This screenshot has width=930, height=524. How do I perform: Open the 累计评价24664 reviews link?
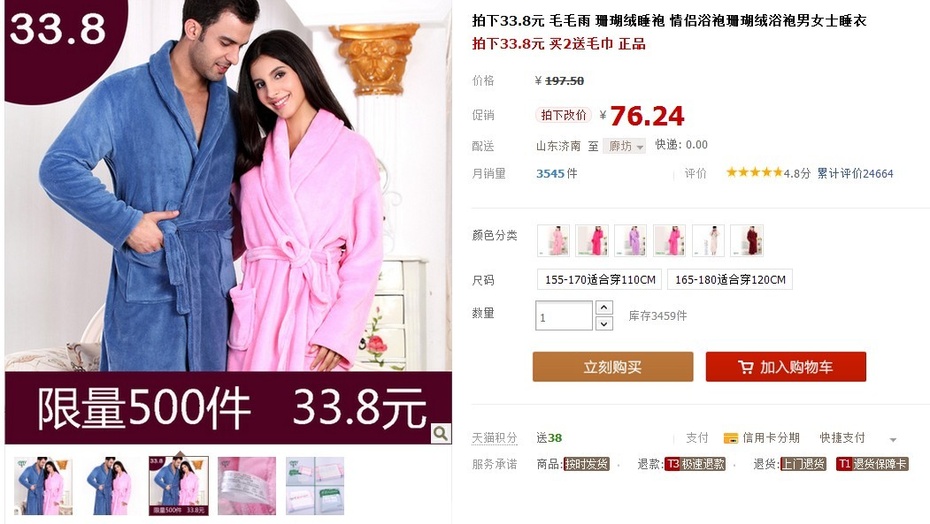point(855,173)
